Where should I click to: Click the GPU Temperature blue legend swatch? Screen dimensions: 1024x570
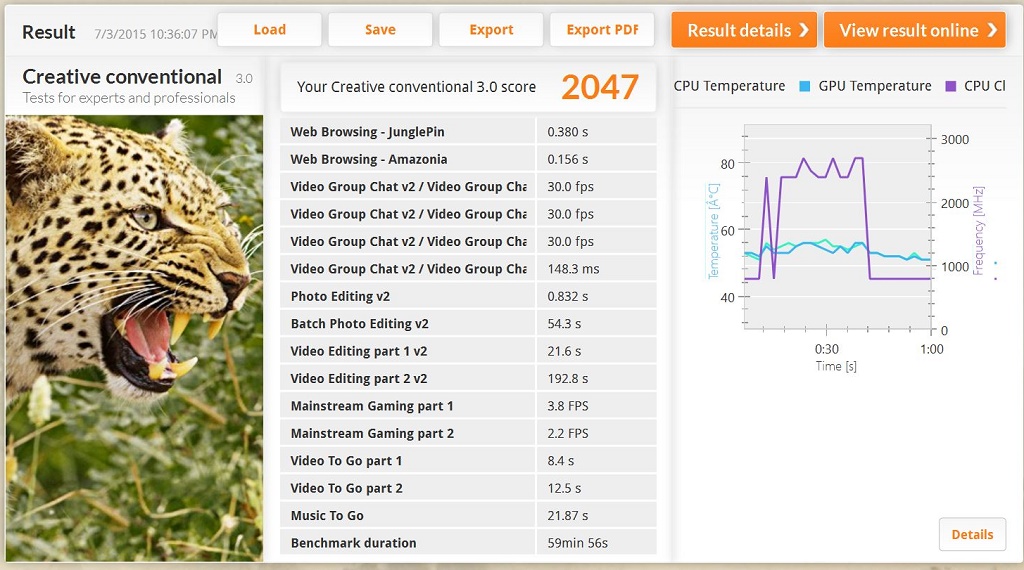coord(805,87)
